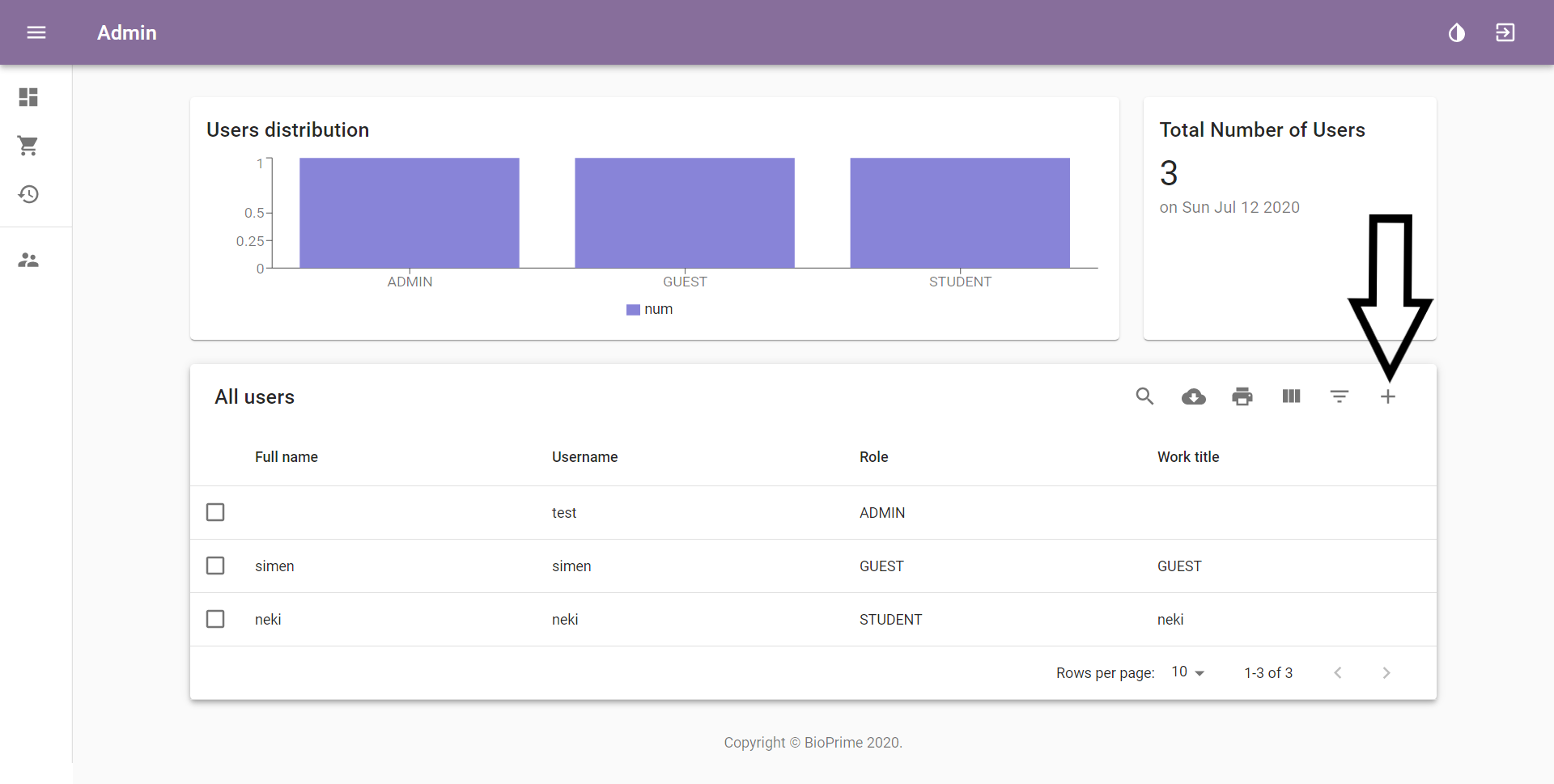
Task: Click the STUDENT role cell
Action: point(890,620)
